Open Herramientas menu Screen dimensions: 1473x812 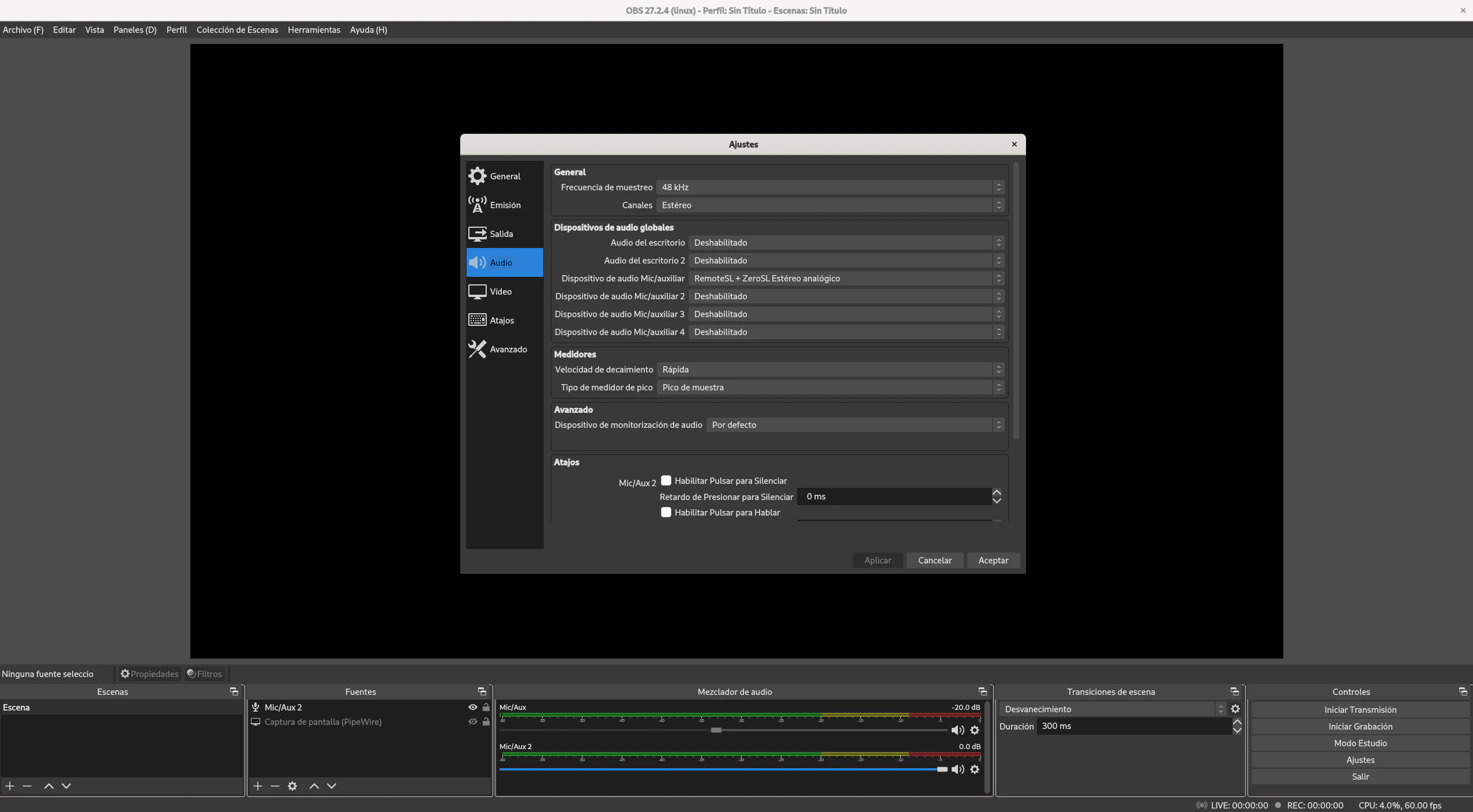tap(314, 30)
